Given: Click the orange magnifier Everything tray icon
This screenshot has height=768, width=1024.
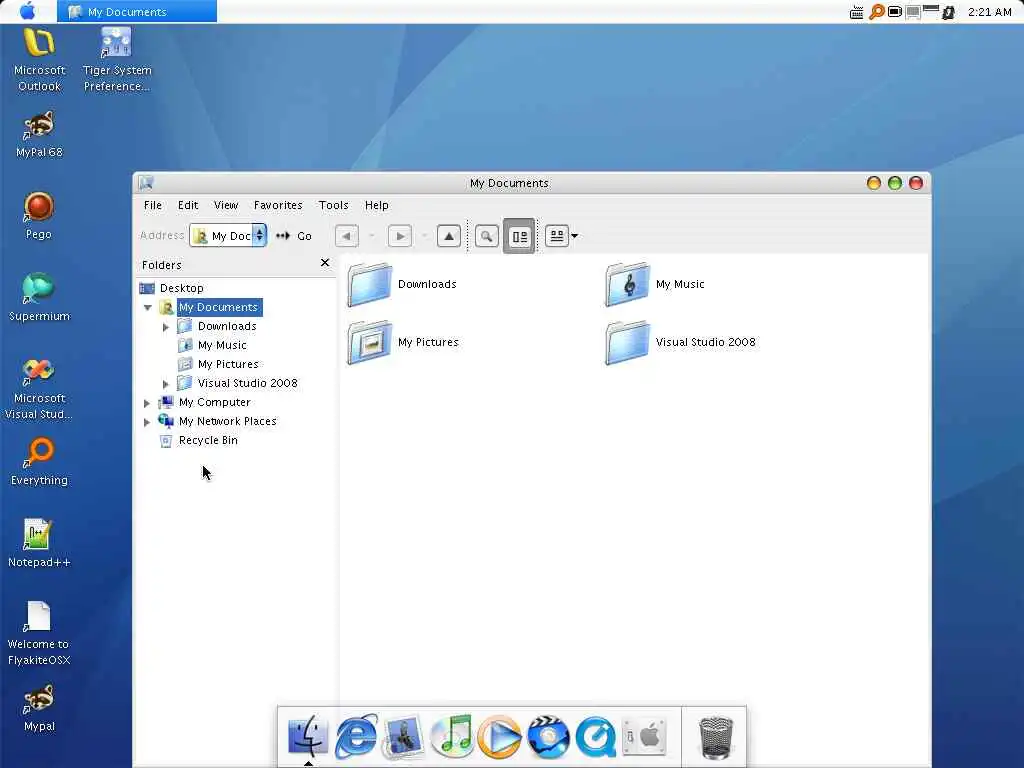Looking at the screenshot, I should [x=876, y=12].
